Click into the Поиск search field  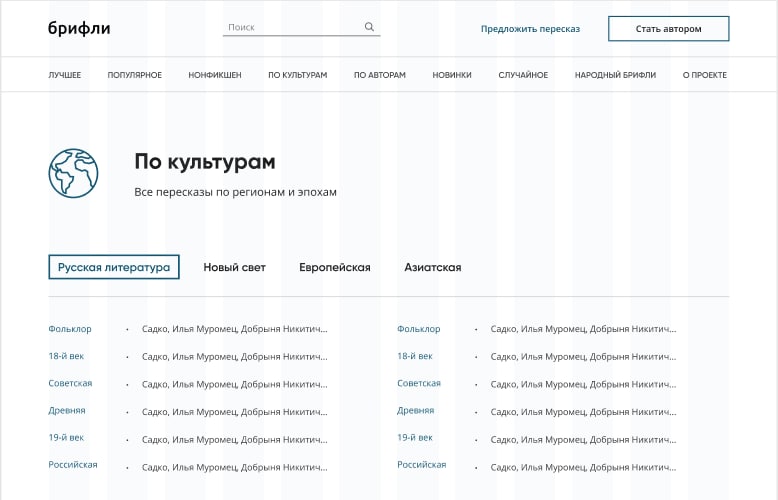point(292,28)
